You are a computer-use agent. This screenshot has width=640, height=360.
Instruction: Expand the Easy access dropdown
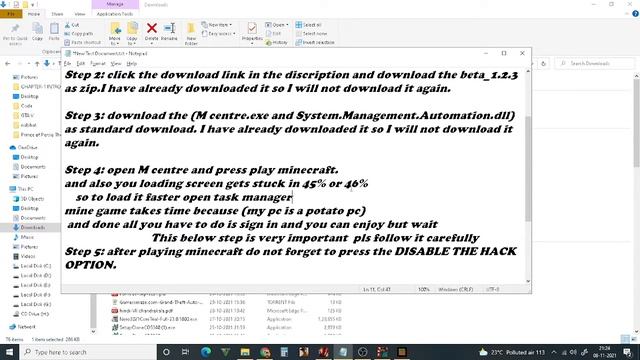coord(218,33)
